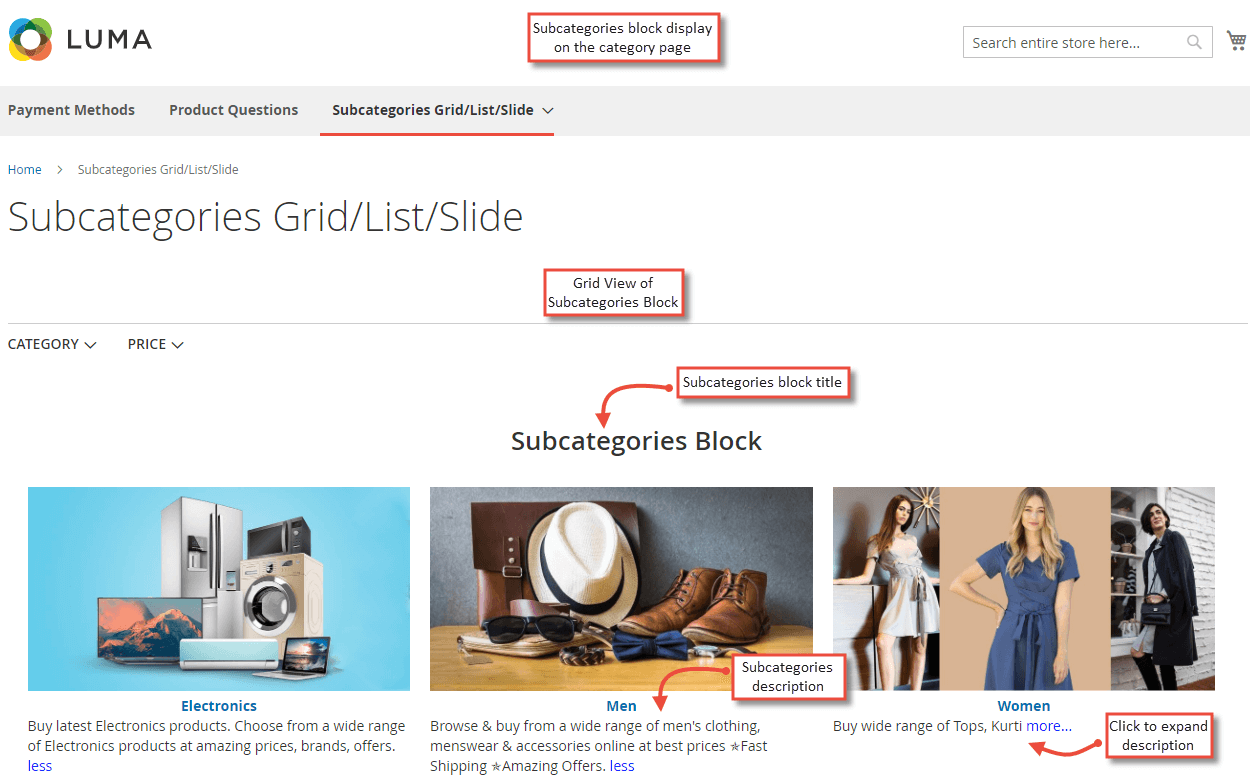Open the Product Questions menu item
The image size is (1250, 784).
[x=233, y=110]
